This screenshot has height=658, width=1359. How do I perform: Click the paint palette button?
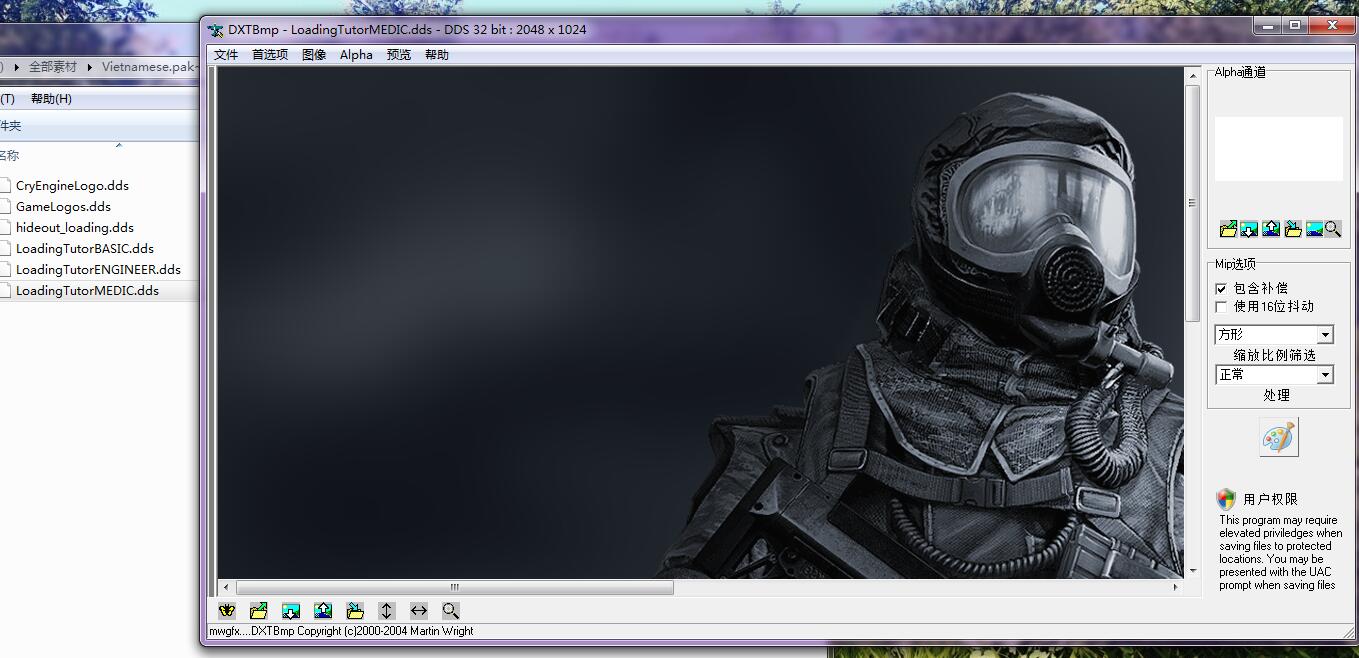coord(1278,437)
